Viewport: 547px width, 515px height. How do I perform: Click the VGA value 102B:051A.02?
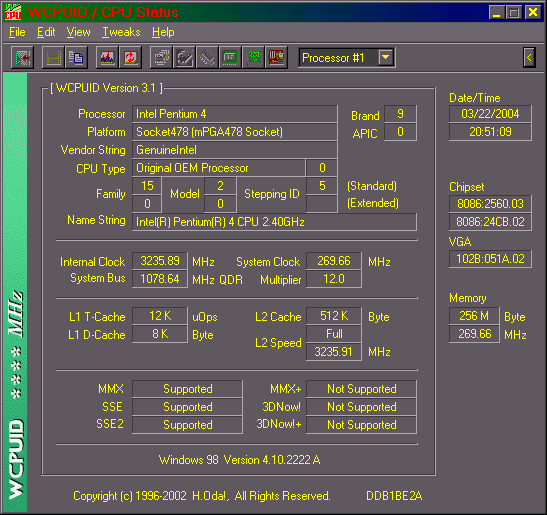tap(490, 259)
